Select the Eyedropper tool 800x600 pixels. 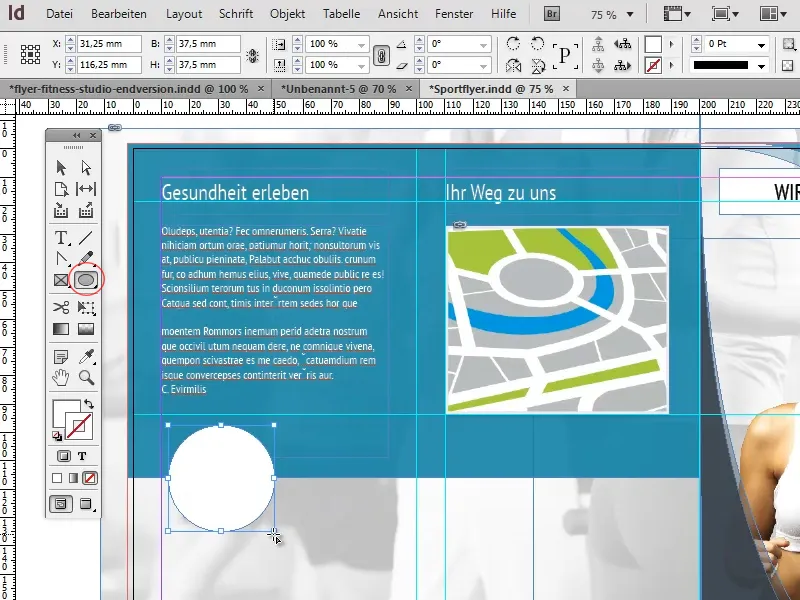click(87, 356)
